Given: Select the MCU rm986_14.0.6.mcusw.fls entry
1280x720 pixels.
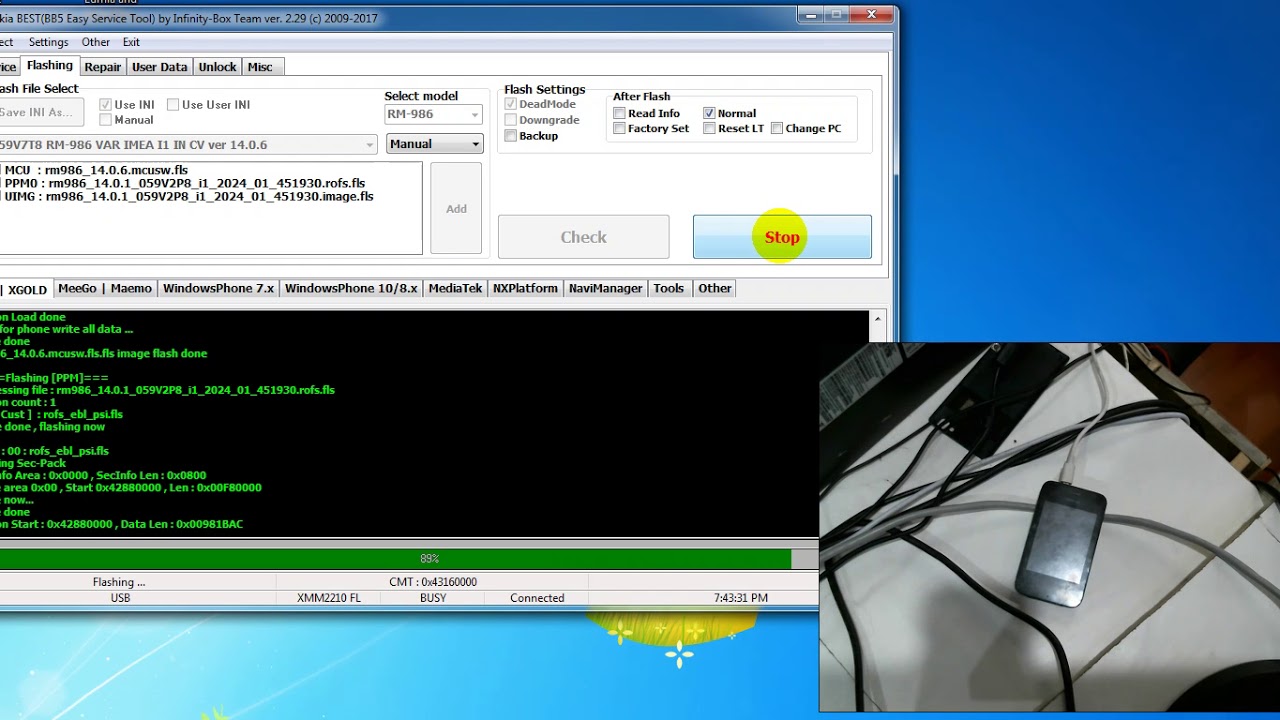Looking at the screenshot, I should [97, 170].
